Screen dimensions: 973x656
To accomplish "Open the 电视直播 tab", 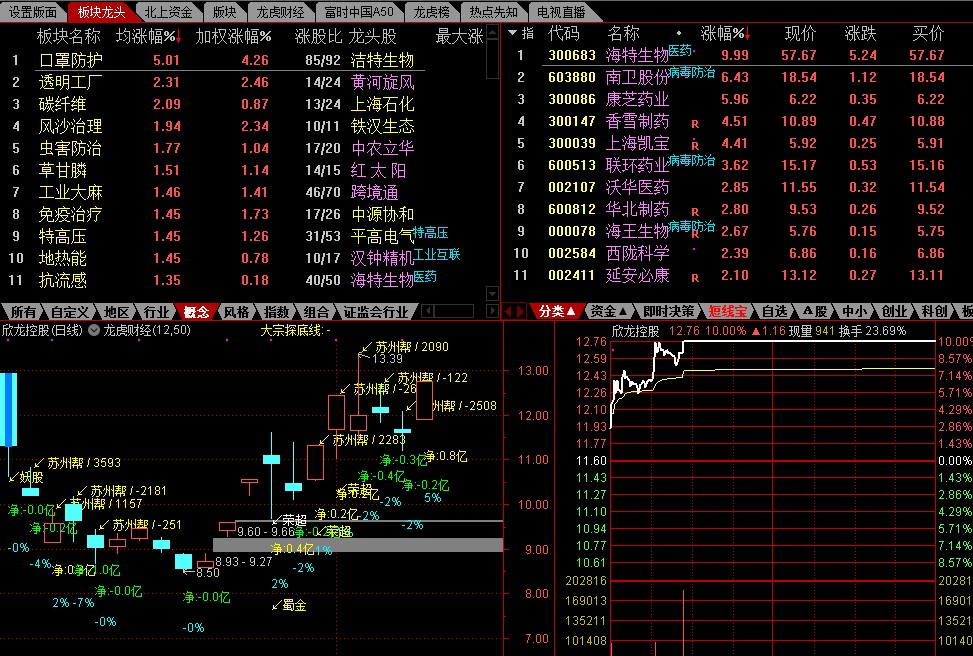I will tap(561, 12).
